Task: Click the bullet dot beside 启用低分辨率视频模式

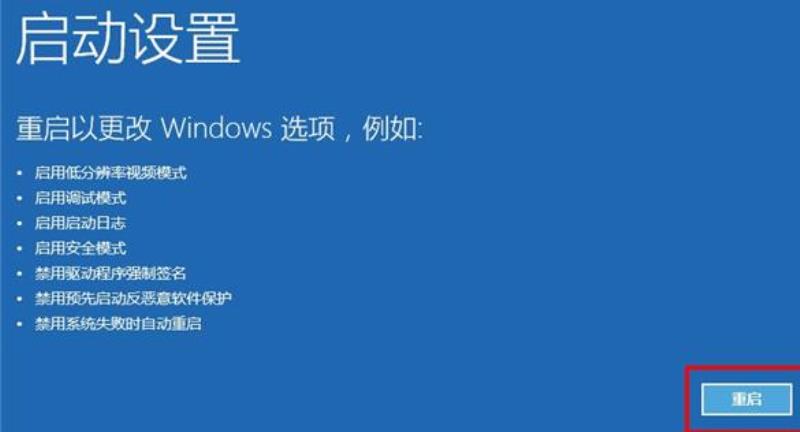Action: (19, 173)
